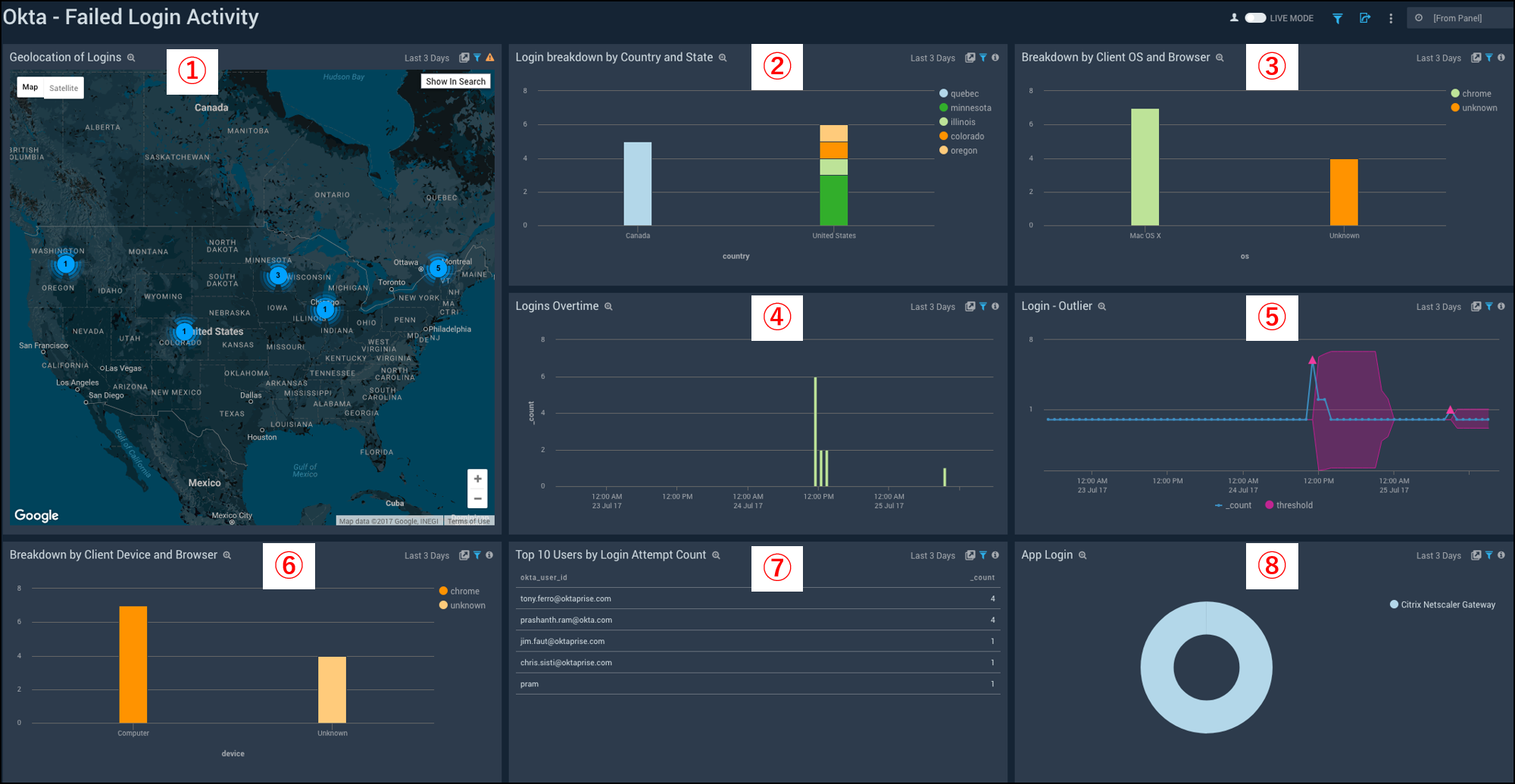Click the Show In Search button
Screen dimensions: 1515x784
tap(455, 81)
